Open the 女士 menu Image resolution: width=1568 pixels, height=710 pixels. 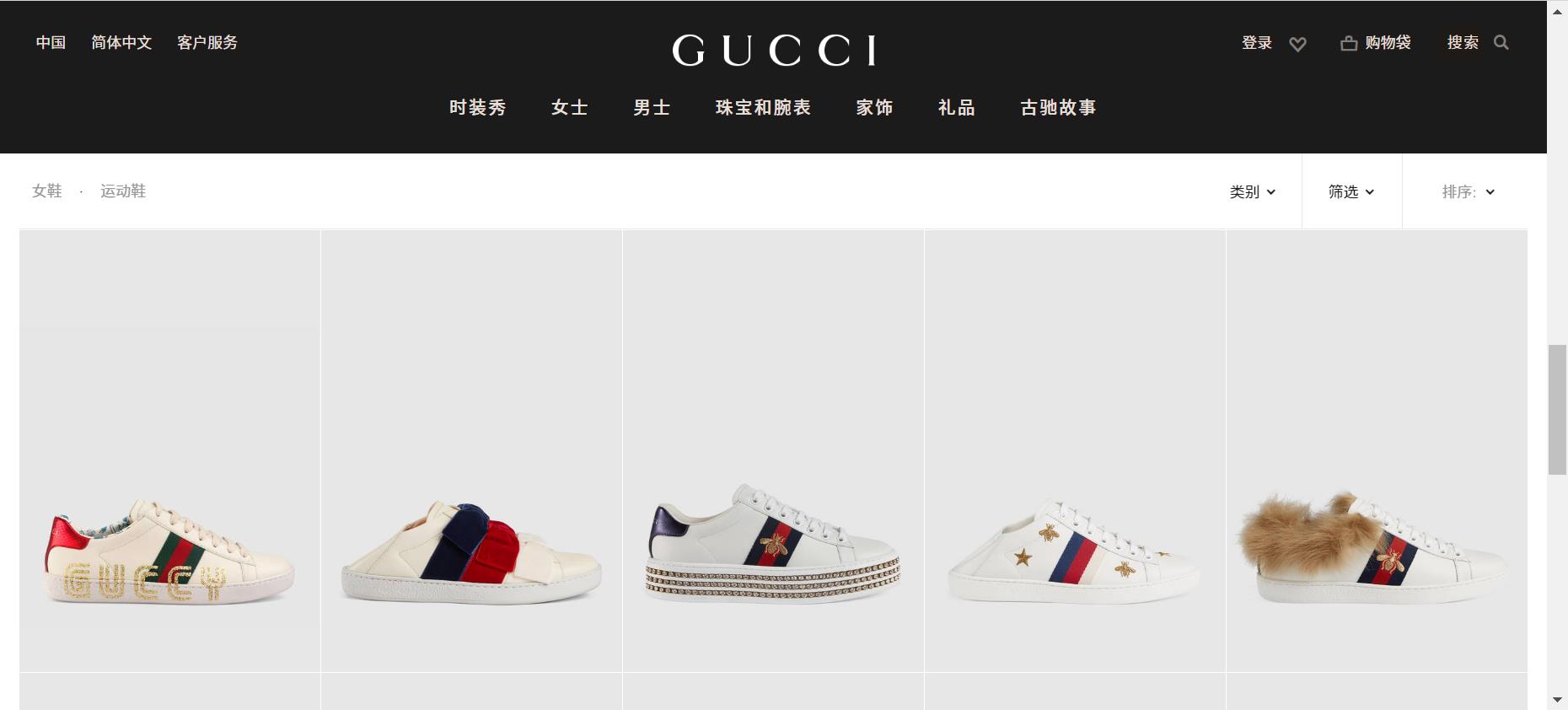570,107
